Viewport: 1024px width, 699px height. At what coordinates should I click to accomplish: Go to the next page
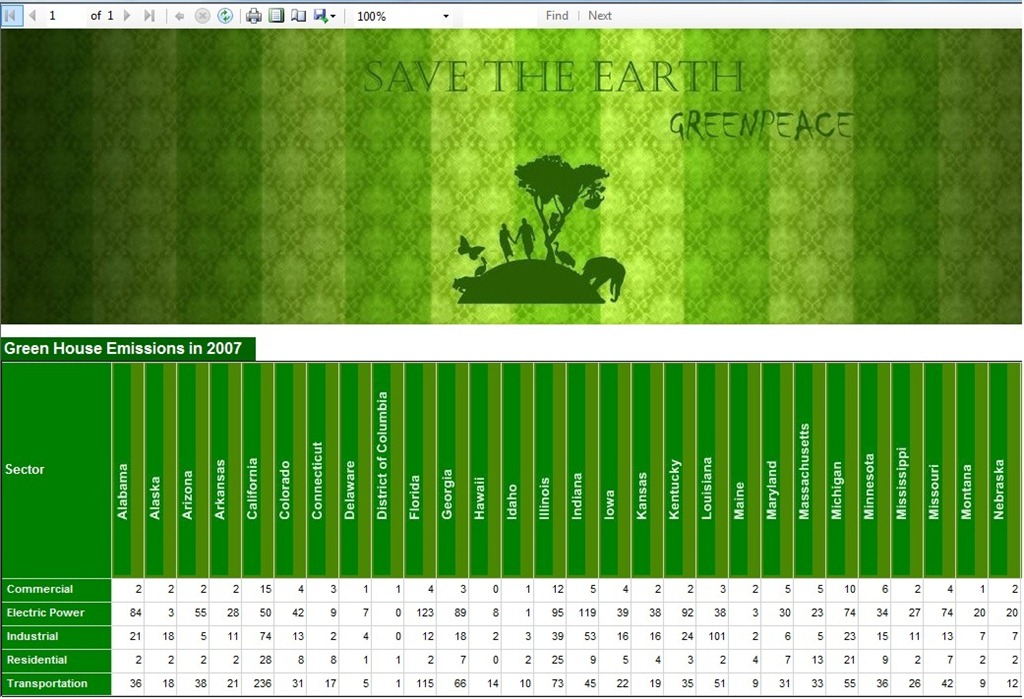click(127, 15)
